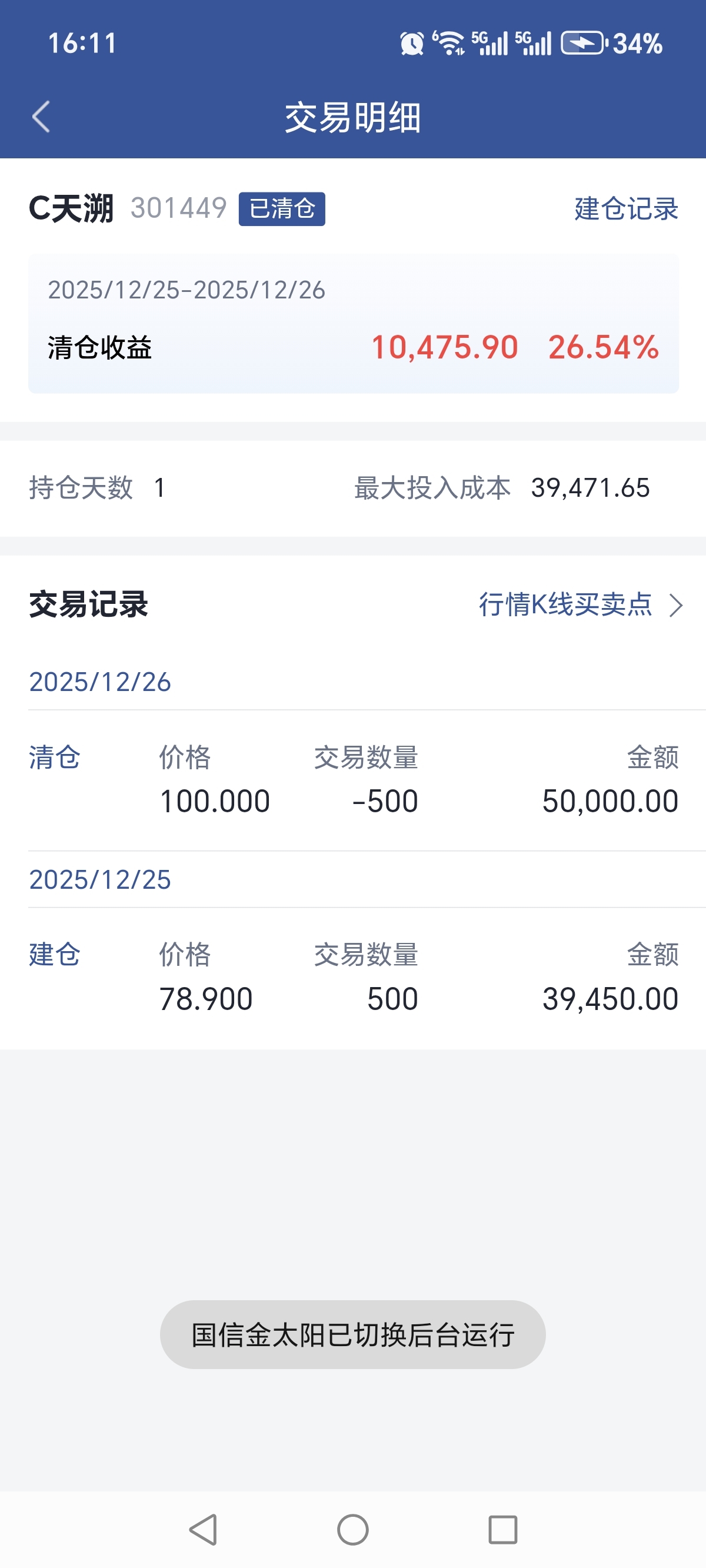The height and width of the screenshot is (1568, 706).
Task: Tap the 最大投入成本 value 39,471.65
Action: click(x=590, y=487)
